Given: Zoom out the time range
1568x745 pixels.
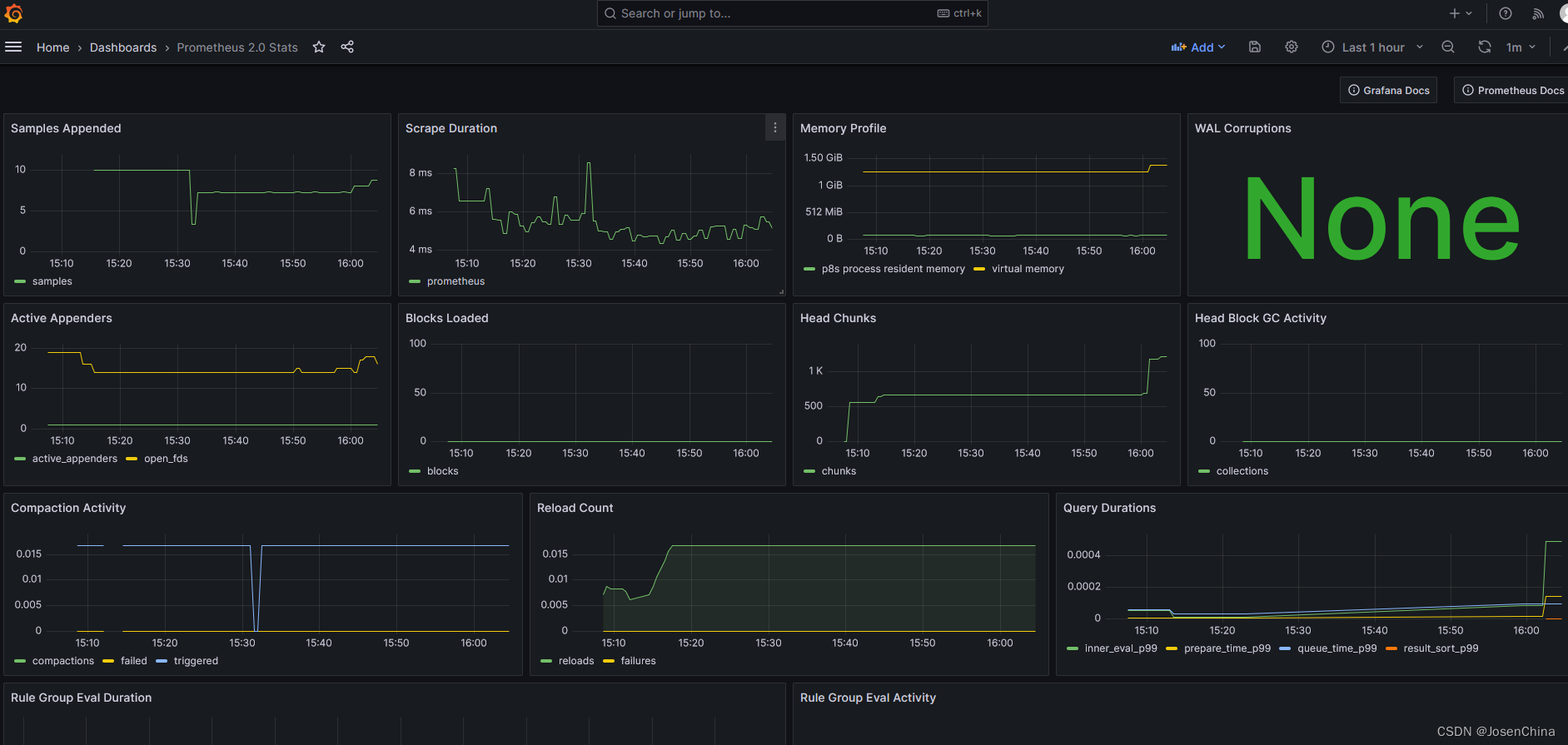Looking at the screenshot, I should [1448, 47].
